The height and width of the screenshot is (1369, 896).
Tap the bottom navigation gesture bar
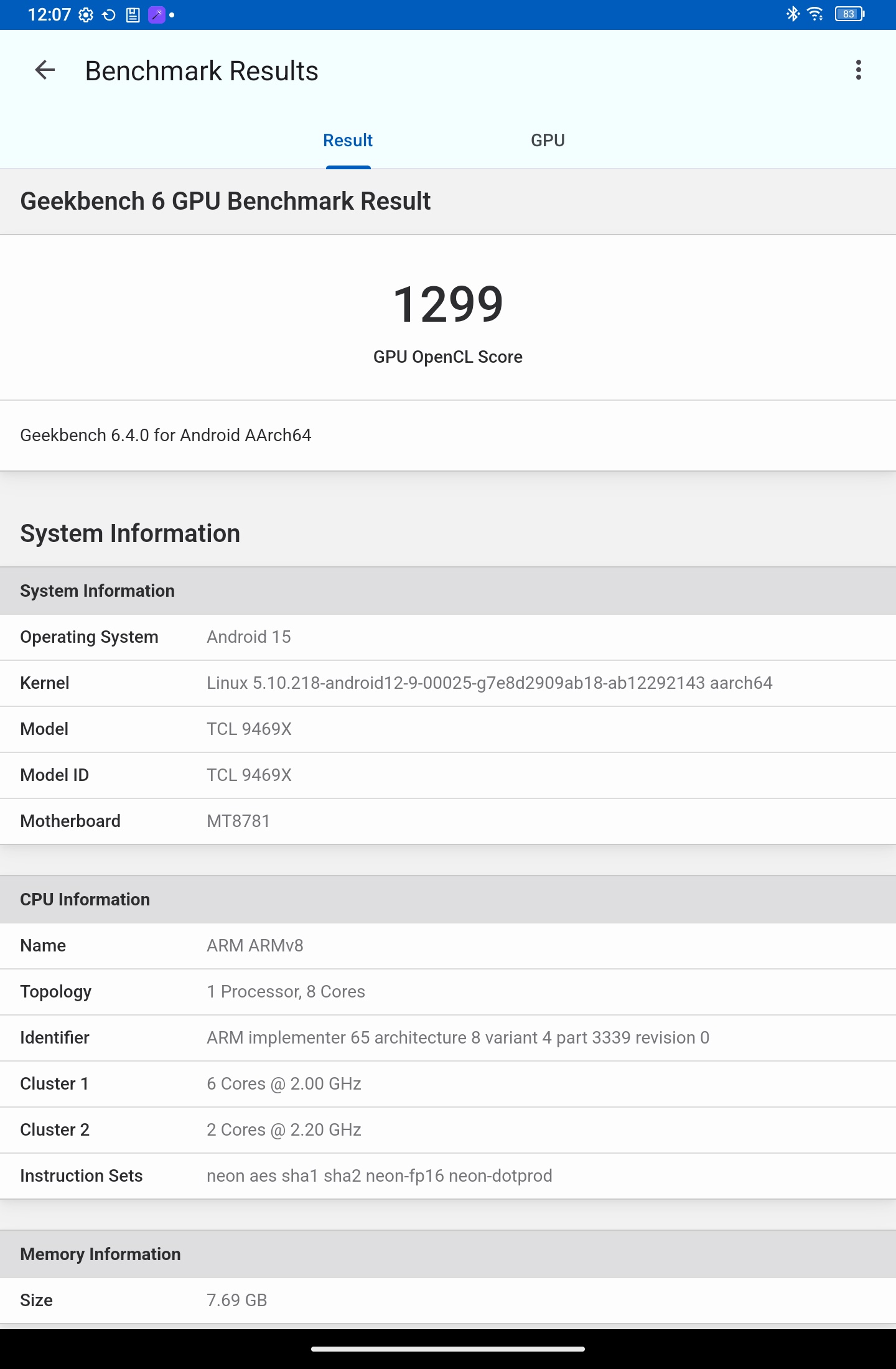(x=448, y=1349)
